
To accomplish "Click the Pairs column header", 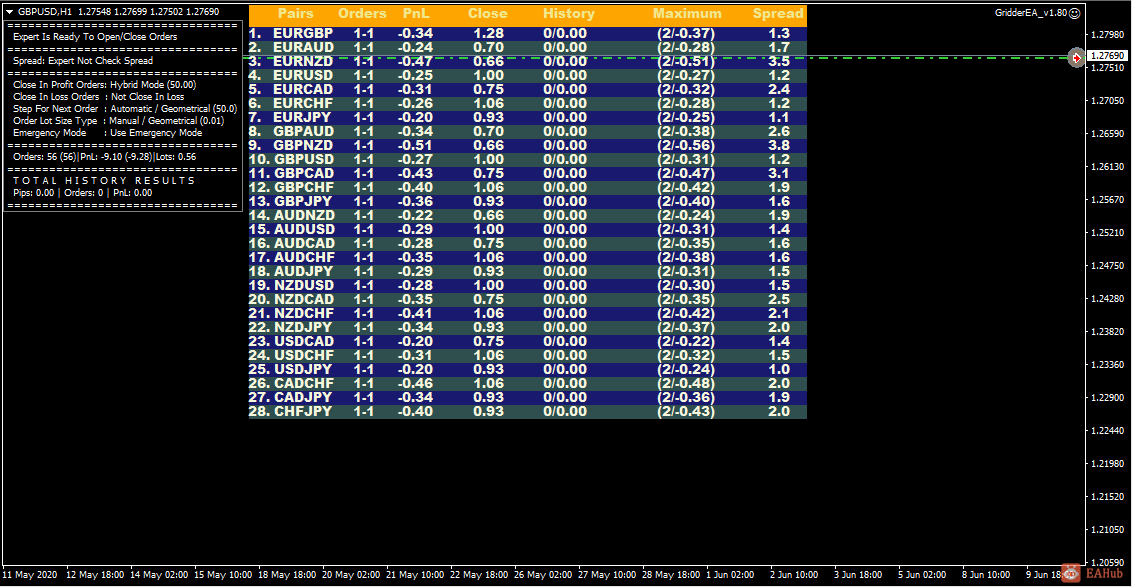I will pyautogui.click(x=295, y=14).
